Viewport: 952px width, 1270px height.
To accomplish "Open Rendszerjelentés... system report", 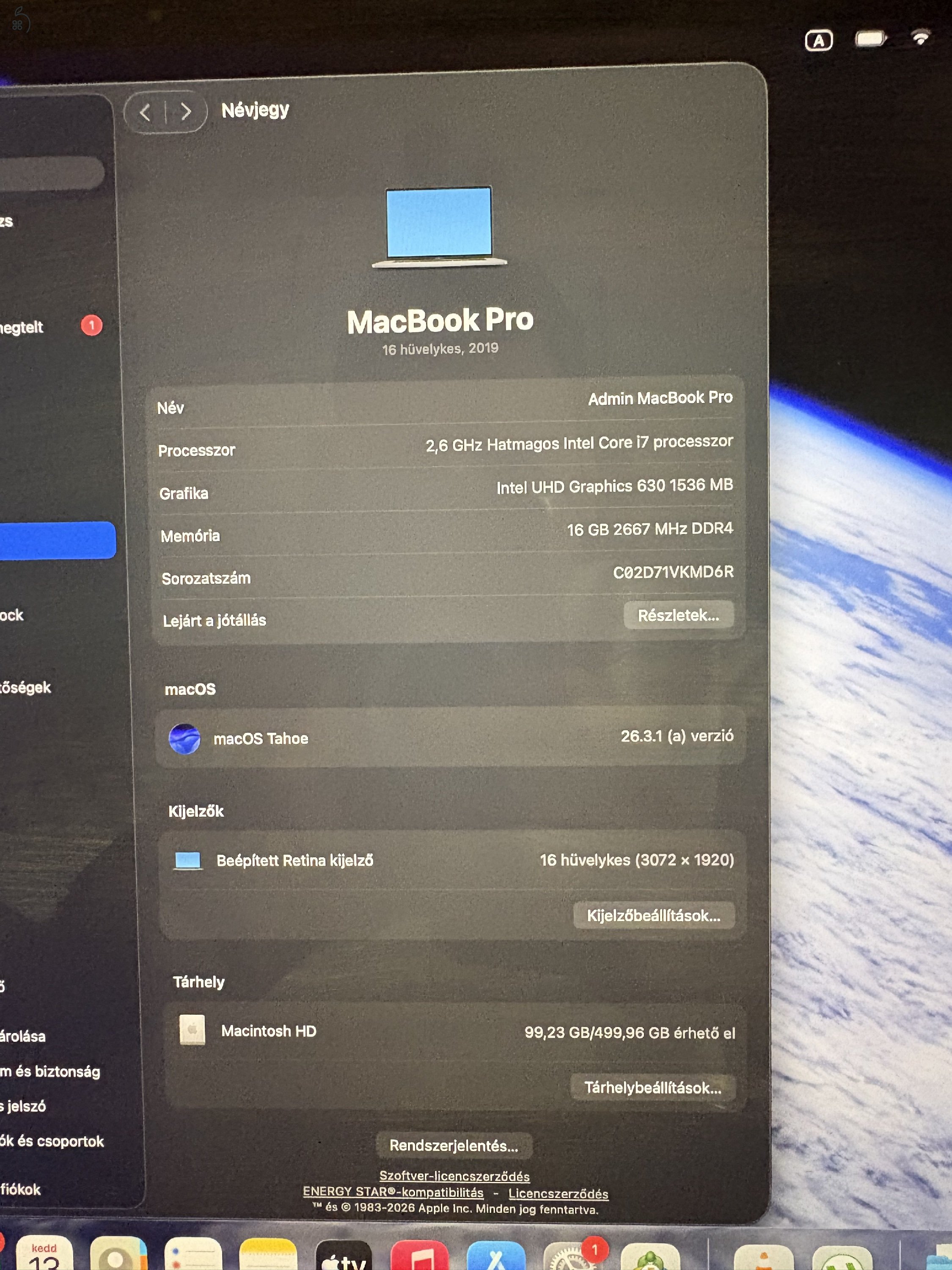I will (x=454, y=1146).
